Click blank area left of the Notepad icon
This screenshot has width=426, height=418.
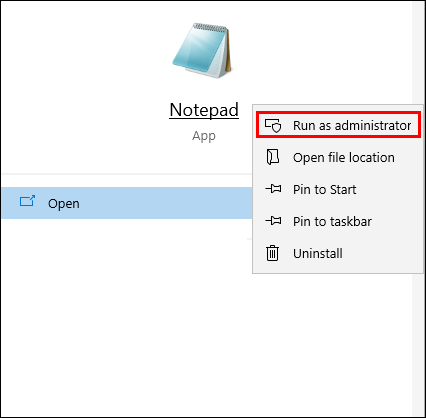(x=83, y=50)
